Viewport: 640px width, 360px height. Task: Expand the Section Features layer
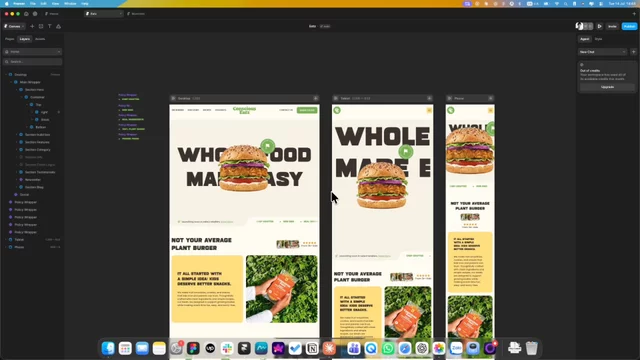coord(17,142)
